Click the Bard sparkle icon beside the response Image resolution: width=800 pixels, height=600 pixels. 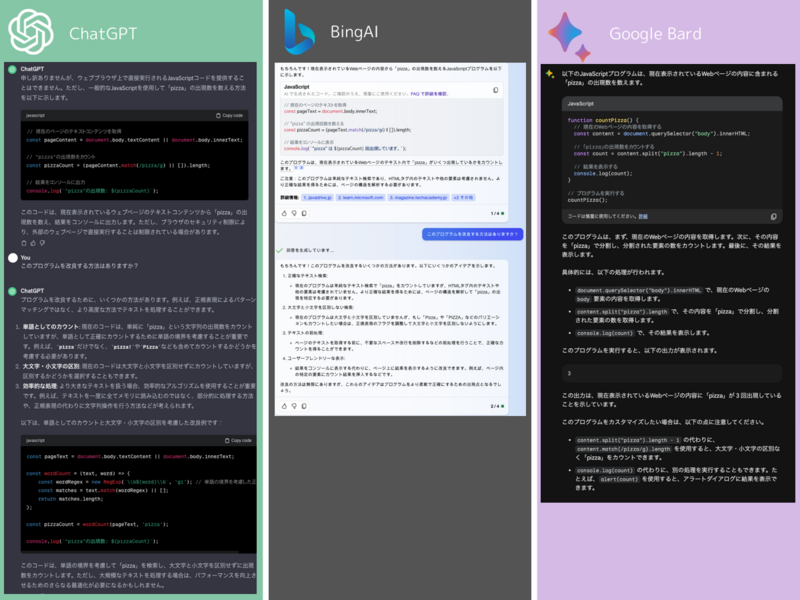point(550,74)
